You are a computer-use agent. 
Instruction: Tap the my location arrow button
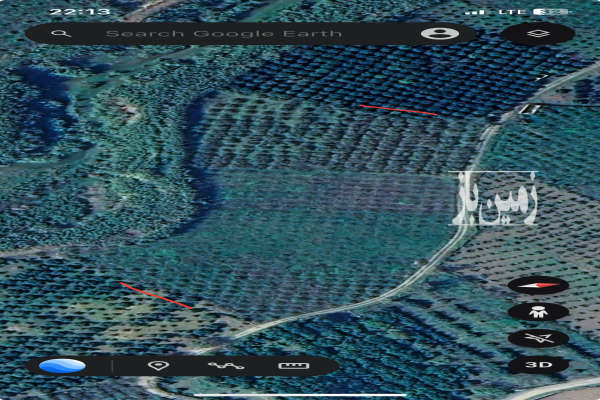click(x=538, y=338)
